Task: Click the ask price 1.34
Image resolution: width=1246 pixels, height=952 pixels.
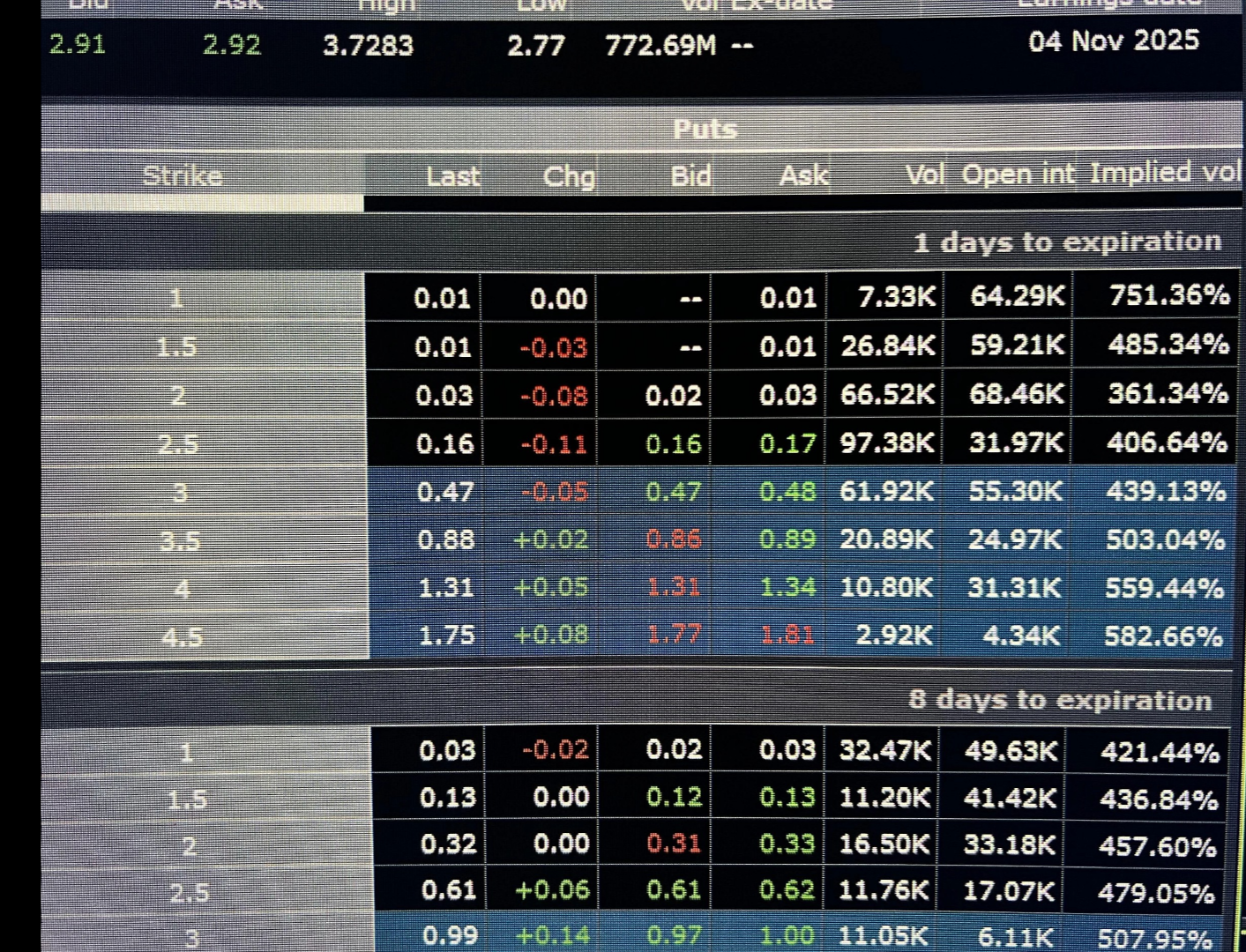Action: click(787, 587)
